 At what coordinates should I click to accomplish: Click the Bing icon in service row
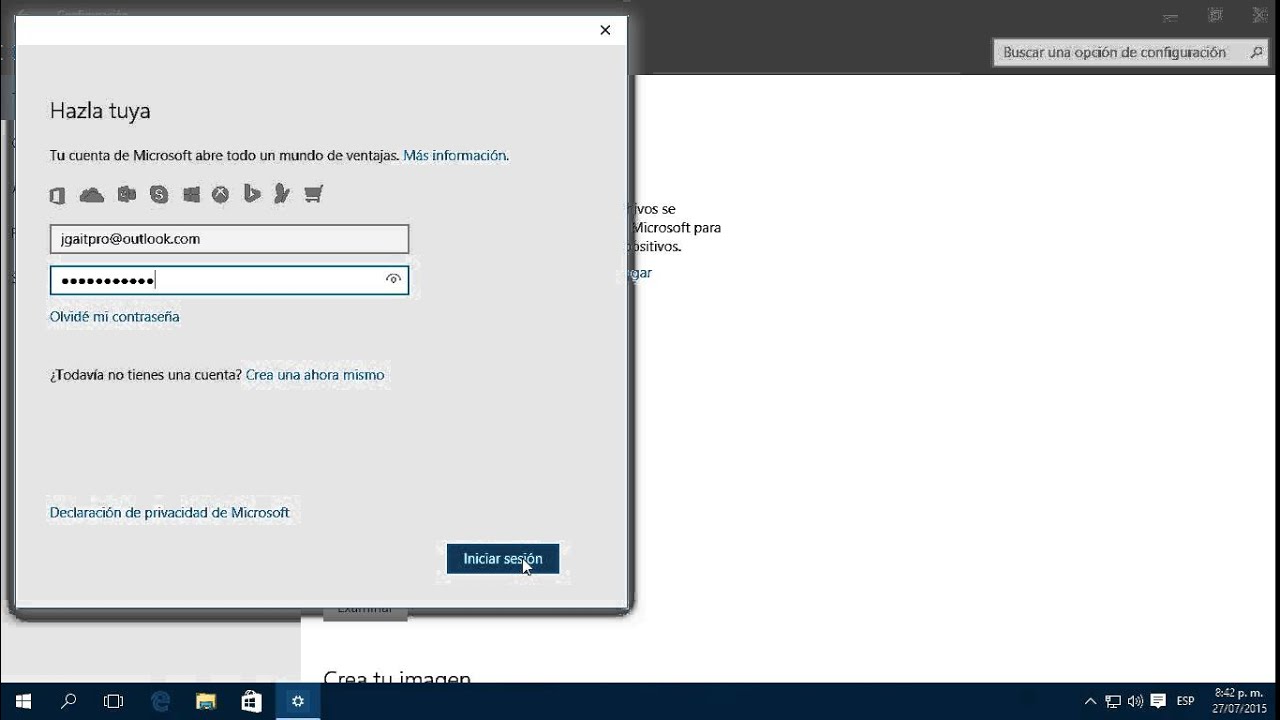pyautogui.click(x=252, y=194)
